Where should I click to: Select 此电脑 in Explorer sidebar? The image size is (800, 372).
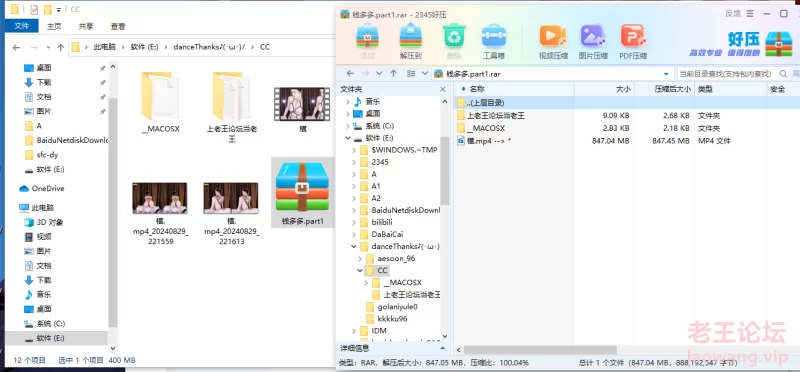37,208
